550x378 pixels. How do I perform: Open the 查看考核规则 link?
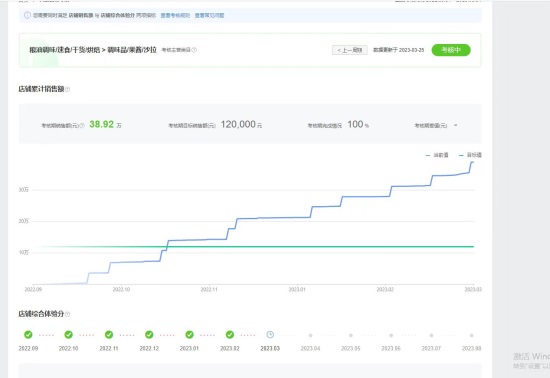175,15
